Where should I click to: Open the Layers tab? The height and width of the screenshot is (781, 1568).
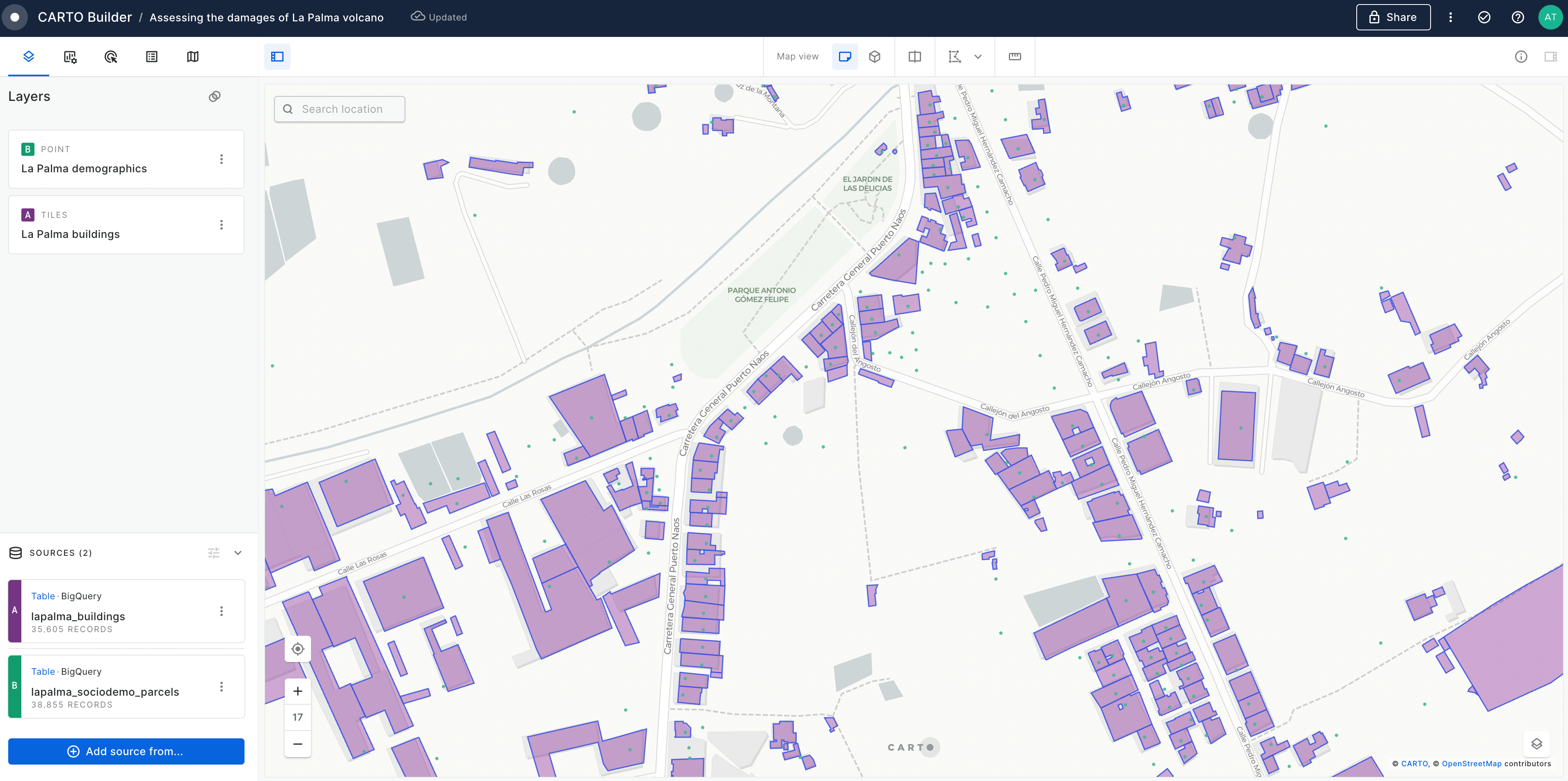pos(29,57)
